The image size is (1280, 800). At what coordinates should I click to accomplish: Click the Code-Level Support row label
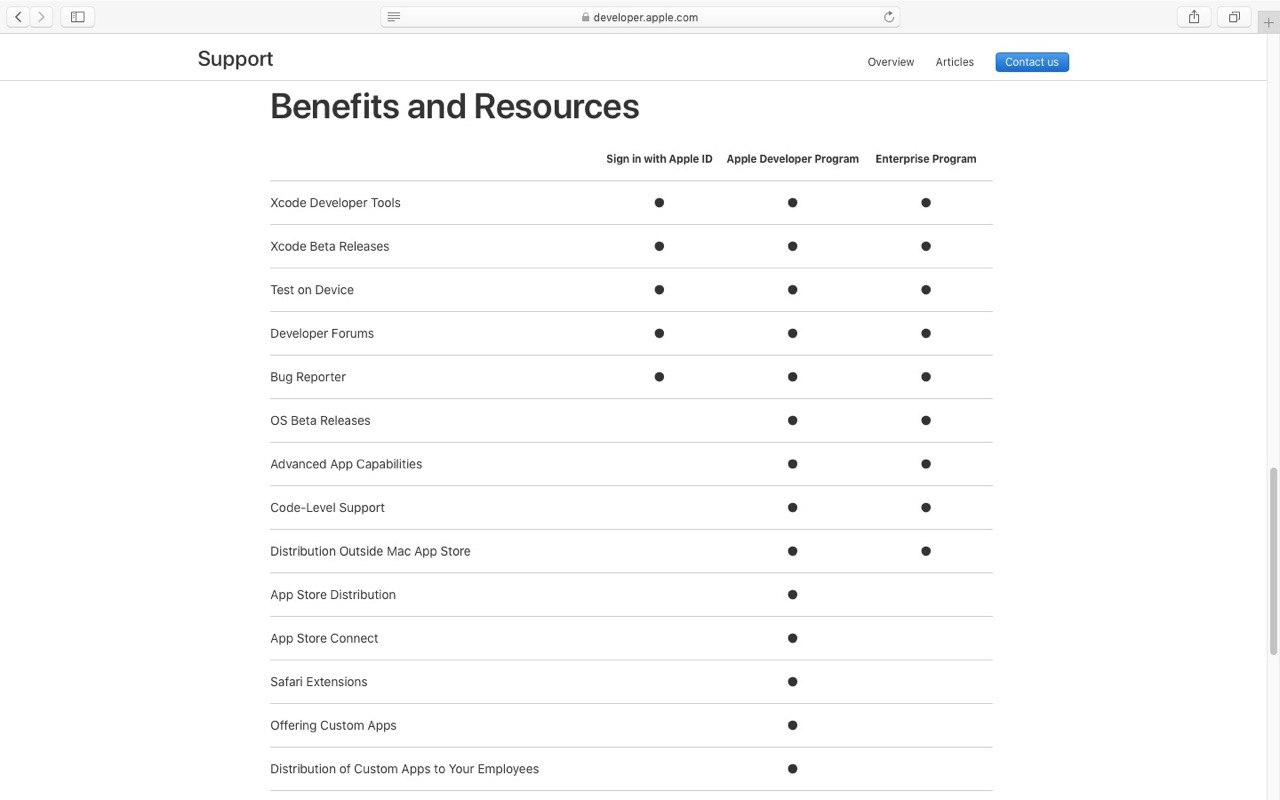point(327,508)
